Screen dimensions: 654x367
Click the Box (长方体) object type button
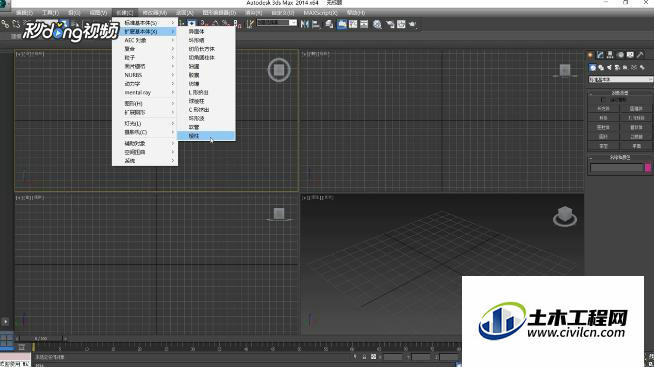[603, 108]
